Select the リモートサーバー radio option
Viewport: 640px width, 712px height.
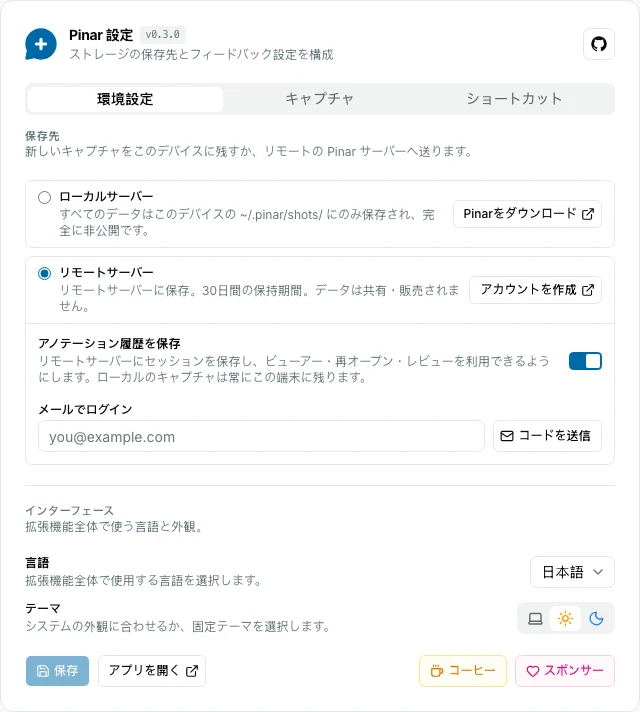point(45,273)
